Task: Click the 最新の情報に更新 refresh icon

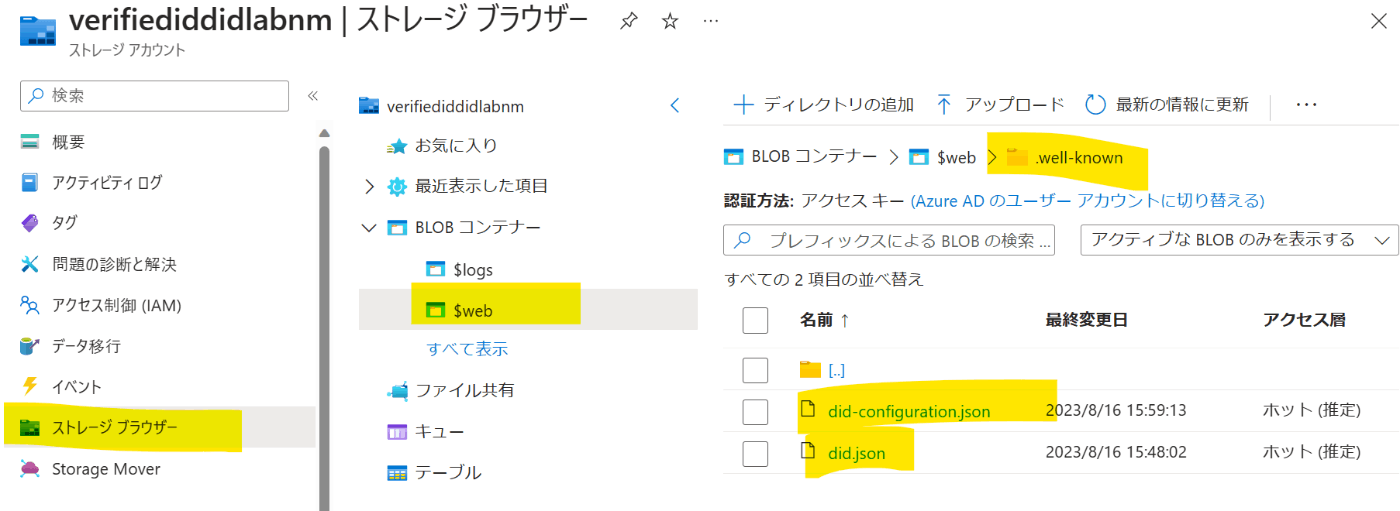Action: tap(1095, 104)
